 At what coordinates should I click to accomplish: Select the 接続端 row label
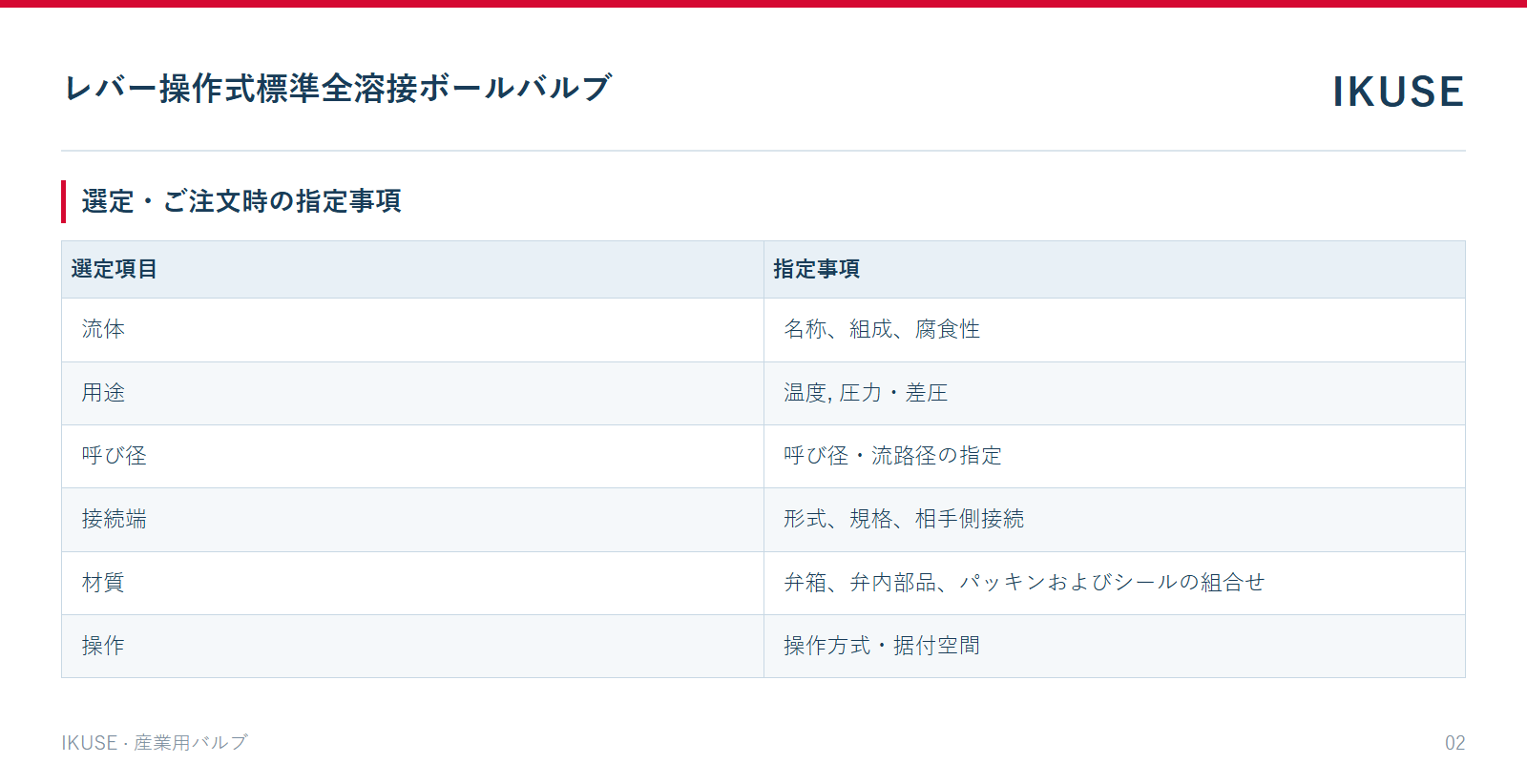click(x=115, y=519)
